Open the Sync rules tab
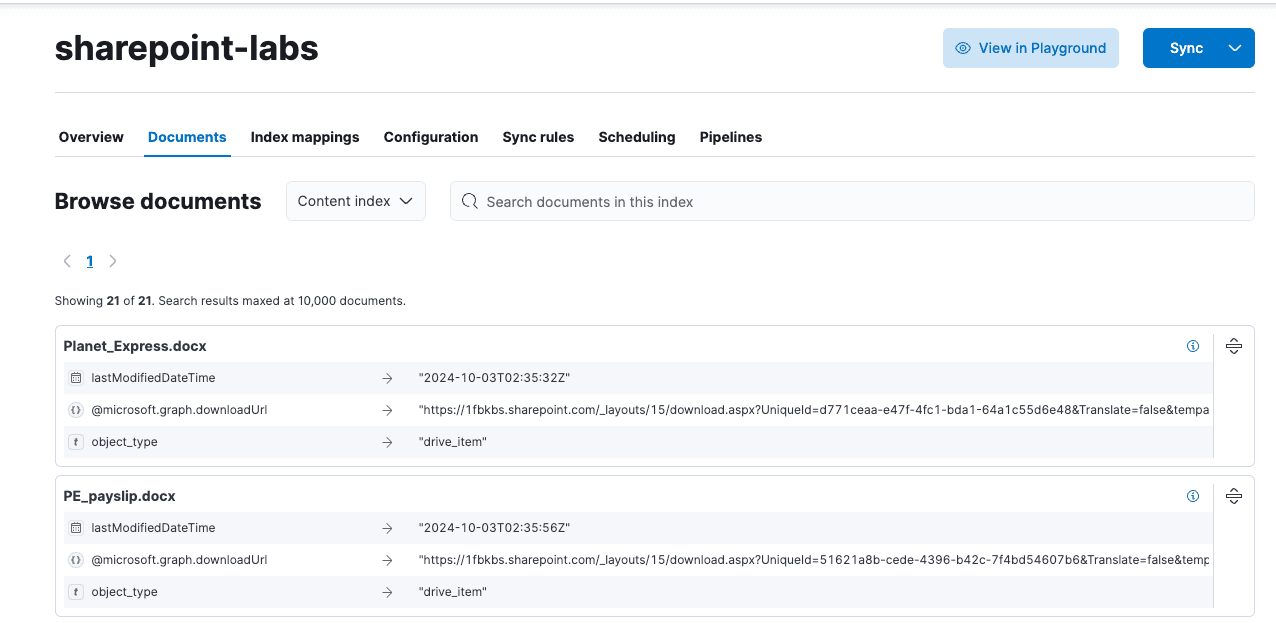1276x623 pixels. pos(538,137)
